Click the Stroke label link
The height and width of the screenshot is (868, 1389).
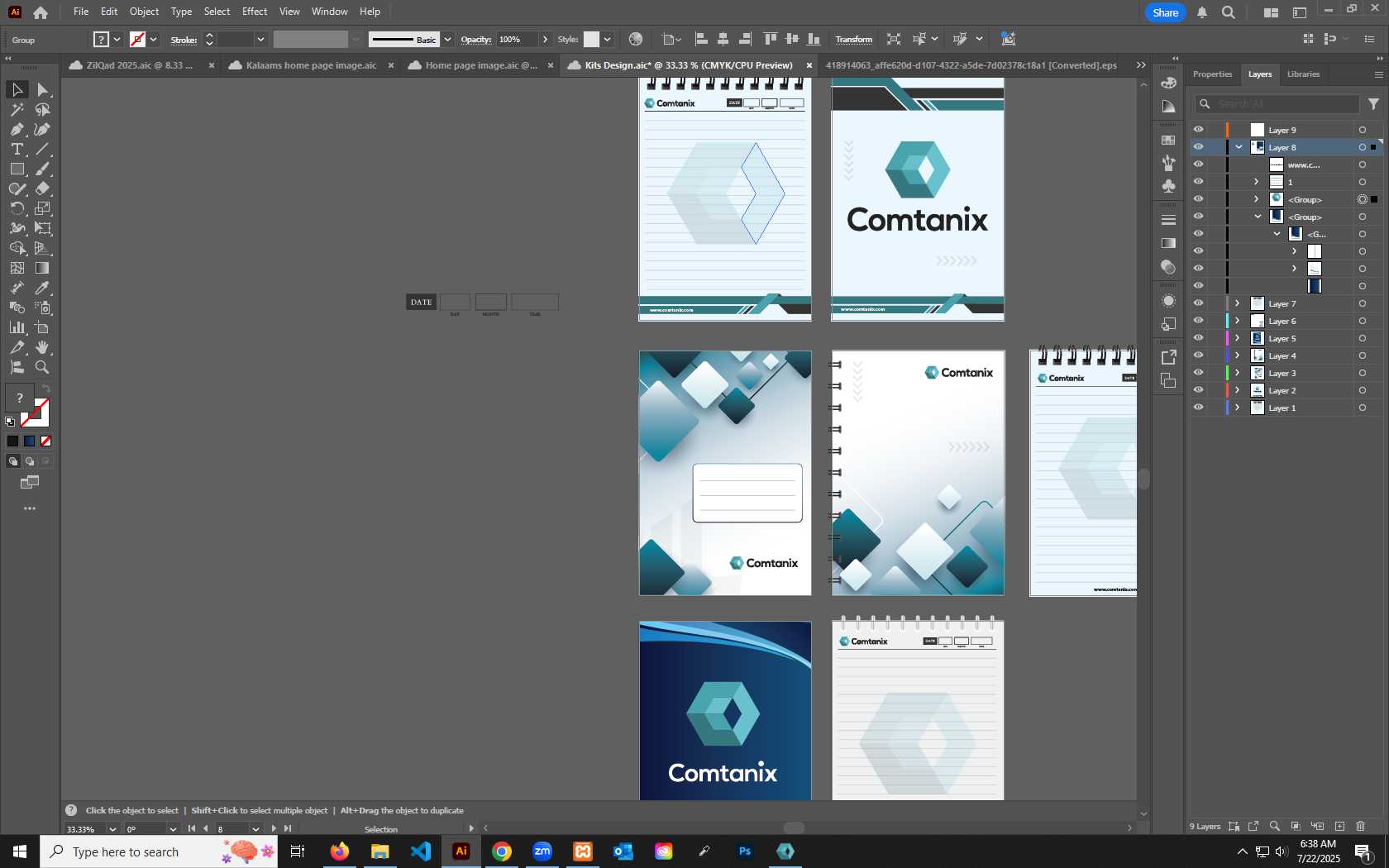pyautogui.click(x=184, y=40)
